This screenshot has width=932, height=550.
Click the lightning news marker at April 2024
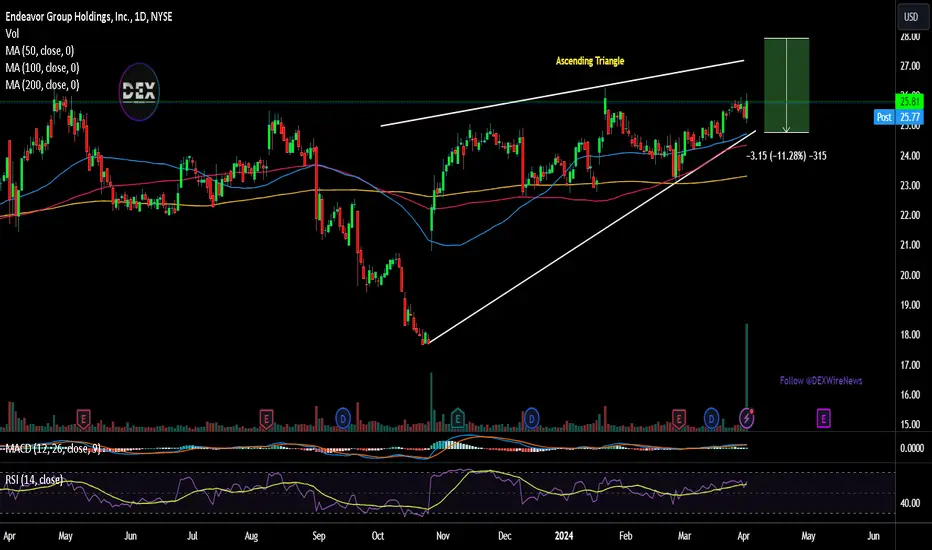[x=747, y=419]
